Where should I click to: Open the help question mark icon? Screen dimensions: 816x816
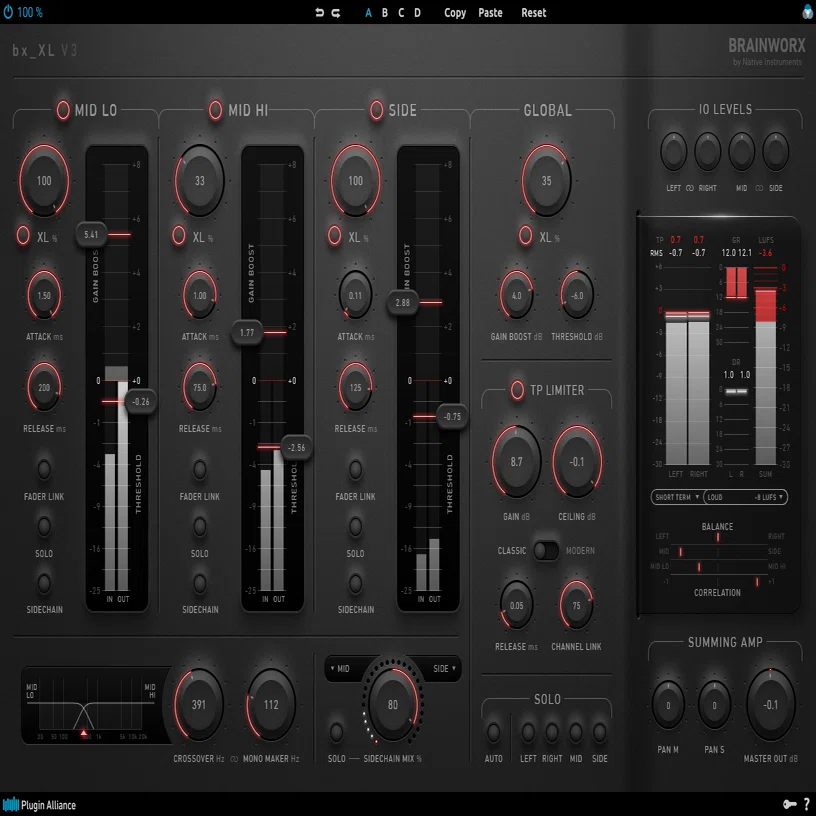pyautogui.click(x=806, y=804)
